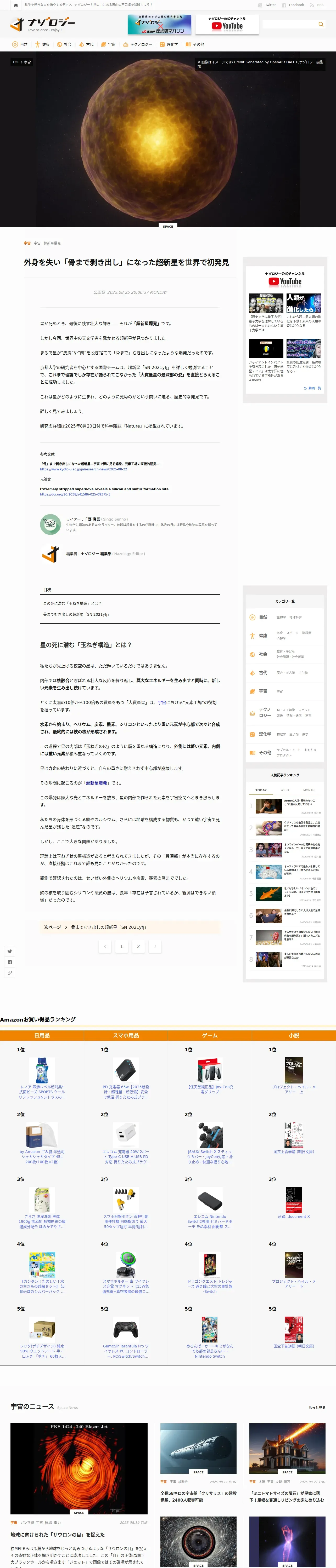
Task: Click the previous page arrow in pagination
Action: pyautogui.click(x=105, y=946)
